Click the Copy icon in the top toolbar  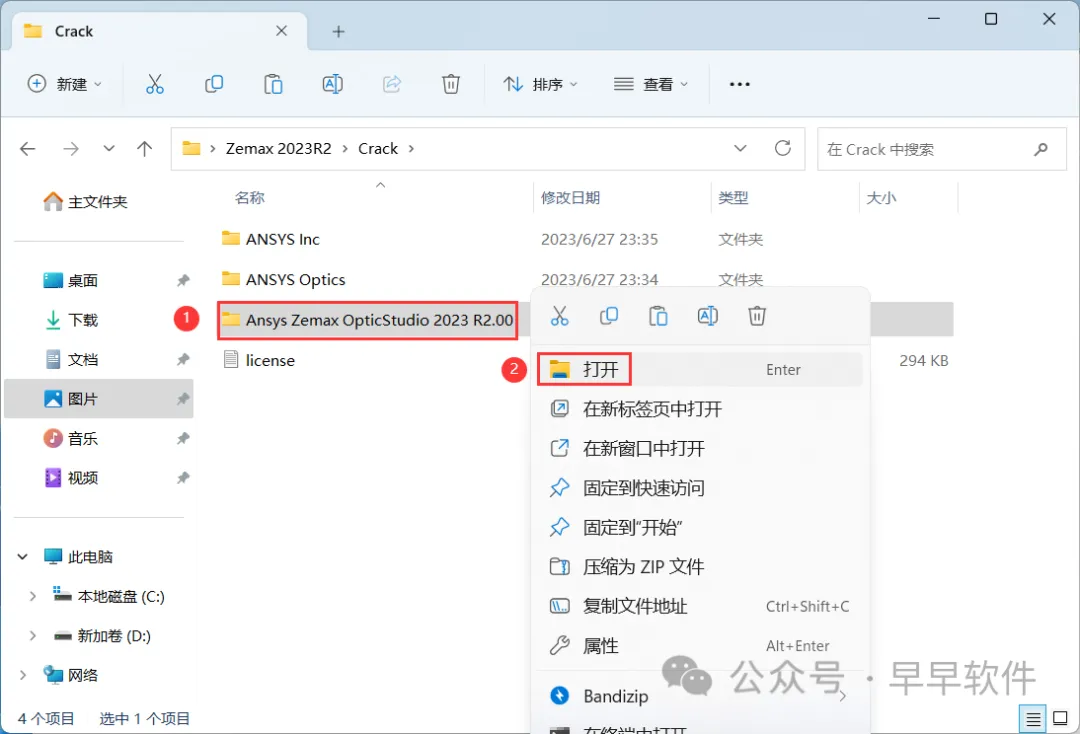214,84
